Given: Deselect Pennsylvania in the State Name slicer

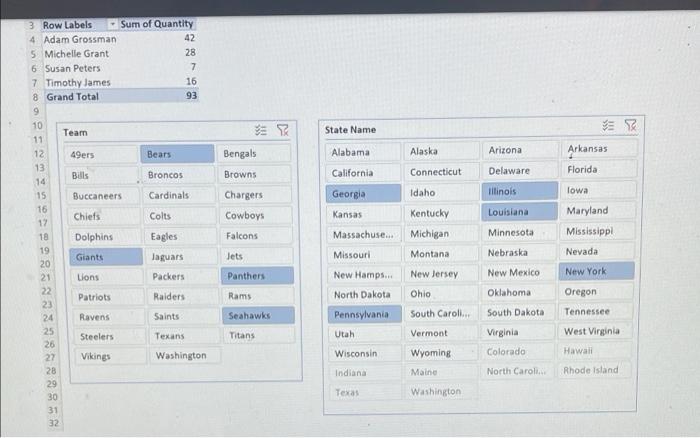Looking at the screenshot, I should (x=365, y=314).
